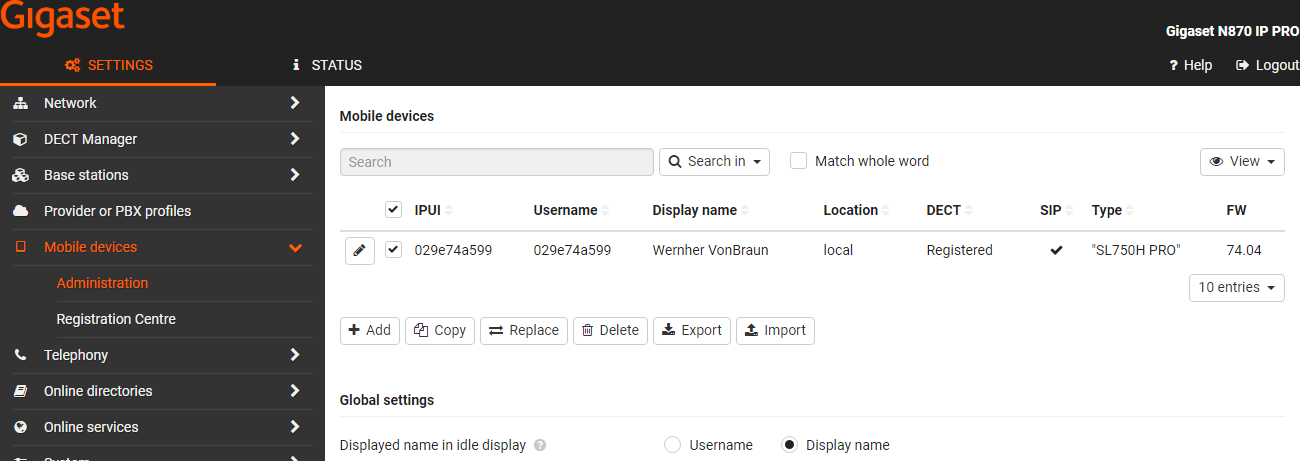
Task: Click the Registered DECT status cell
Action: [959, 250]
